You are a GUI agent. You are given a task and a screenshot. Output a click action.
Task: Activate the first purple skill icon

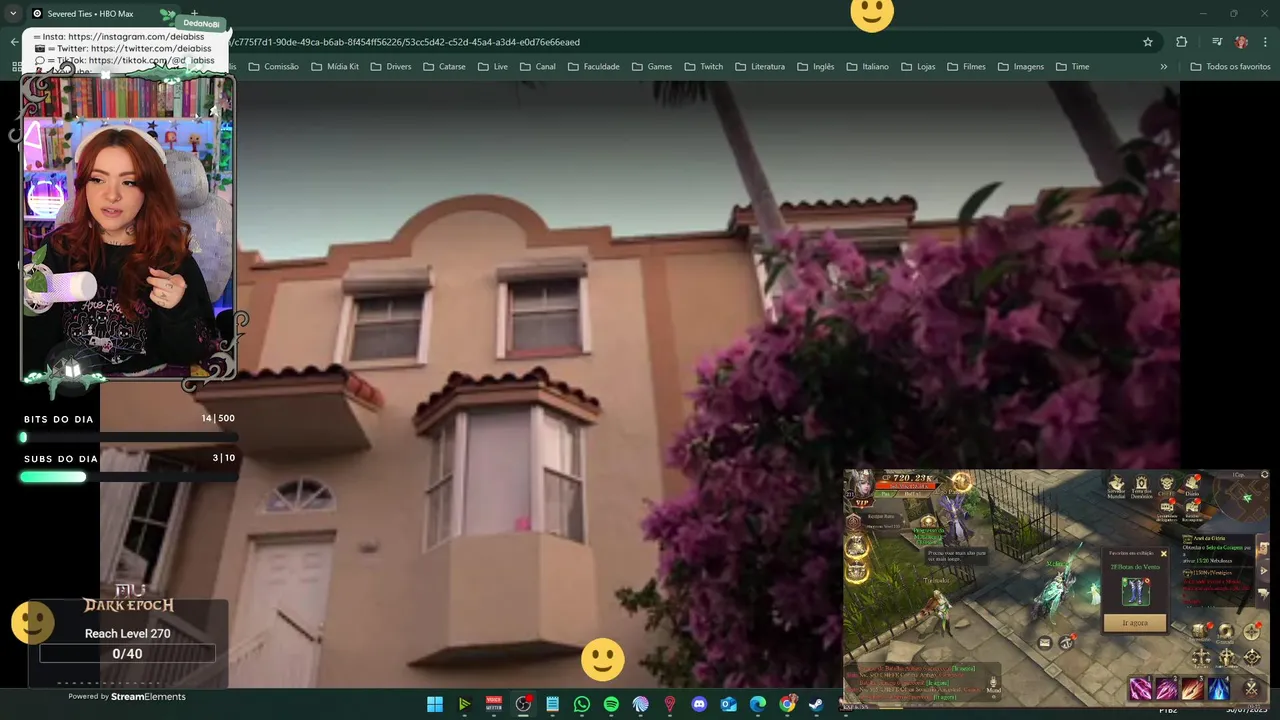[1141, 688]
